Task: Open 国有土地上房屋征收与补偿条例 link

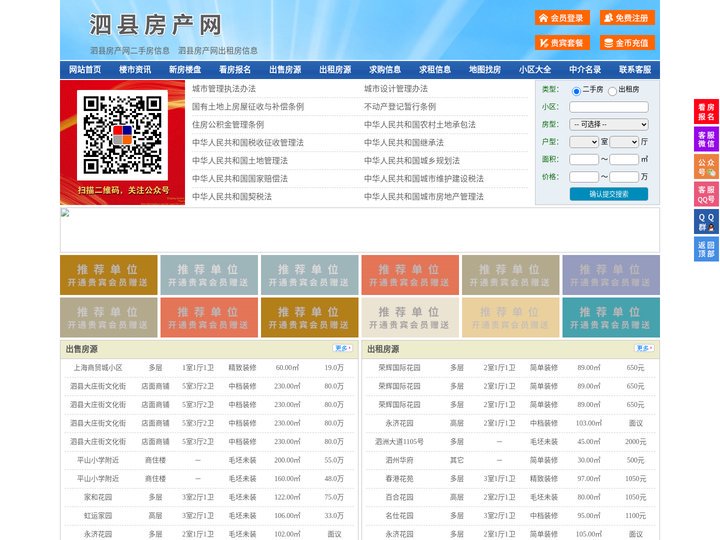Action: point(248,107)
